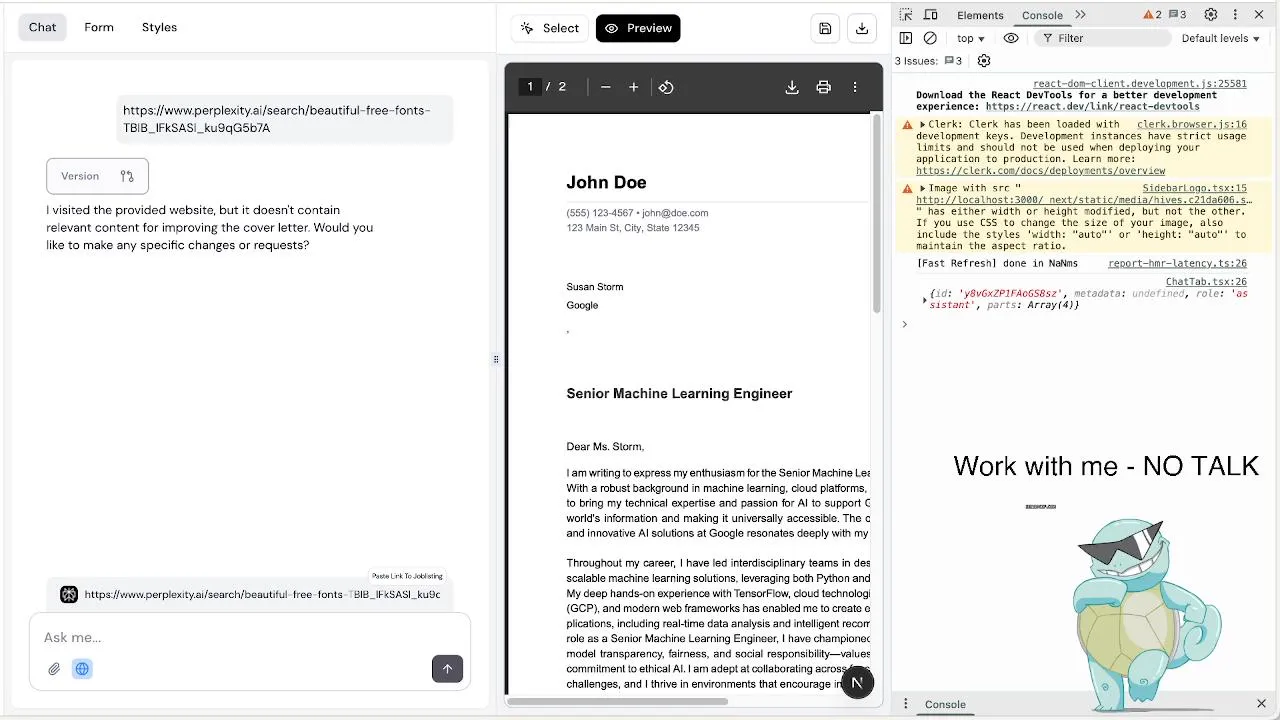
Task: Activate the DevTools inspect element picker
Action: pyautogui.click(x=905, y=15)
